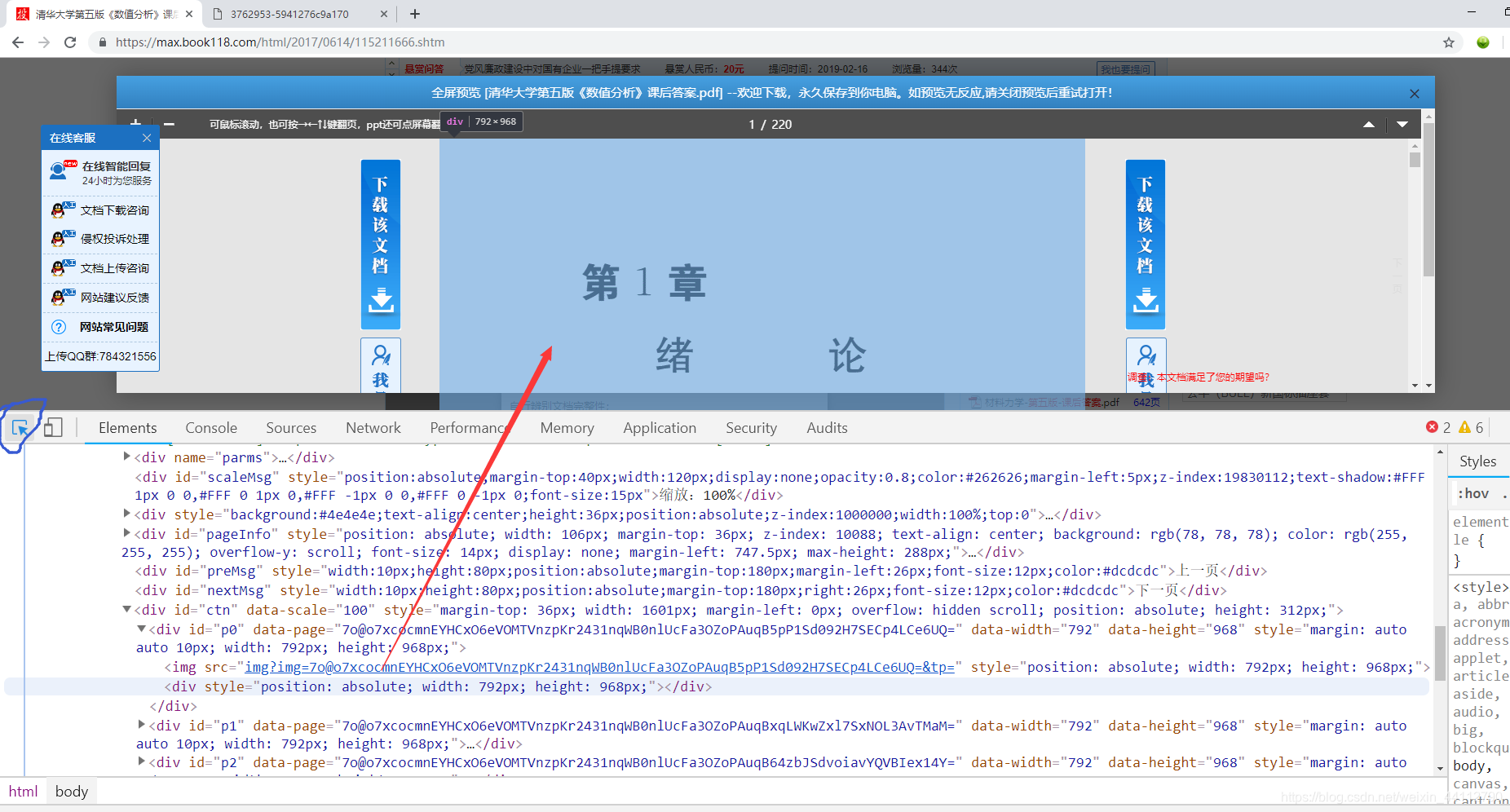Screen dimensions: 1510x812
Task: Click the question mark help icon
Action: tap(59, 327)
